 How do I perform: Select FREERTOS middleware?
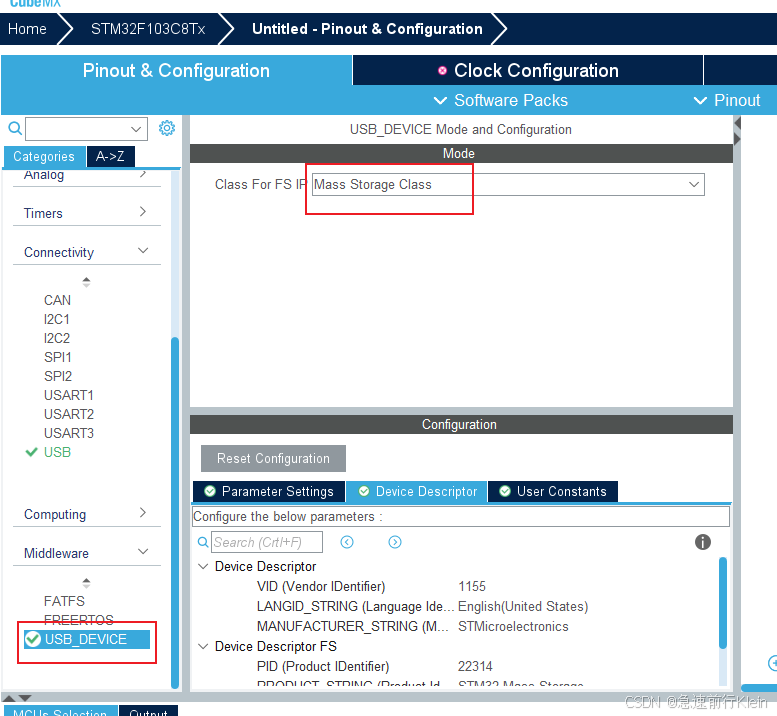coord(79,620)
